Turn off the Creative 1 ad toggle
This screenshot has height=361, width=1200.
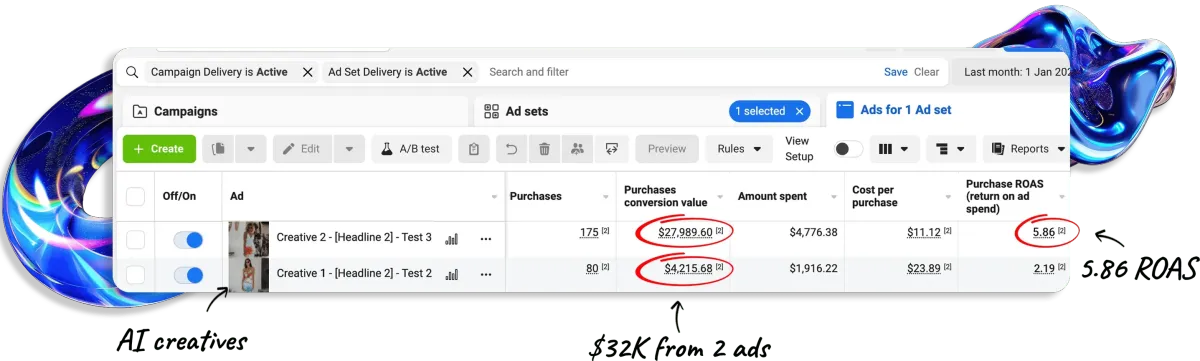pos(188,273)
